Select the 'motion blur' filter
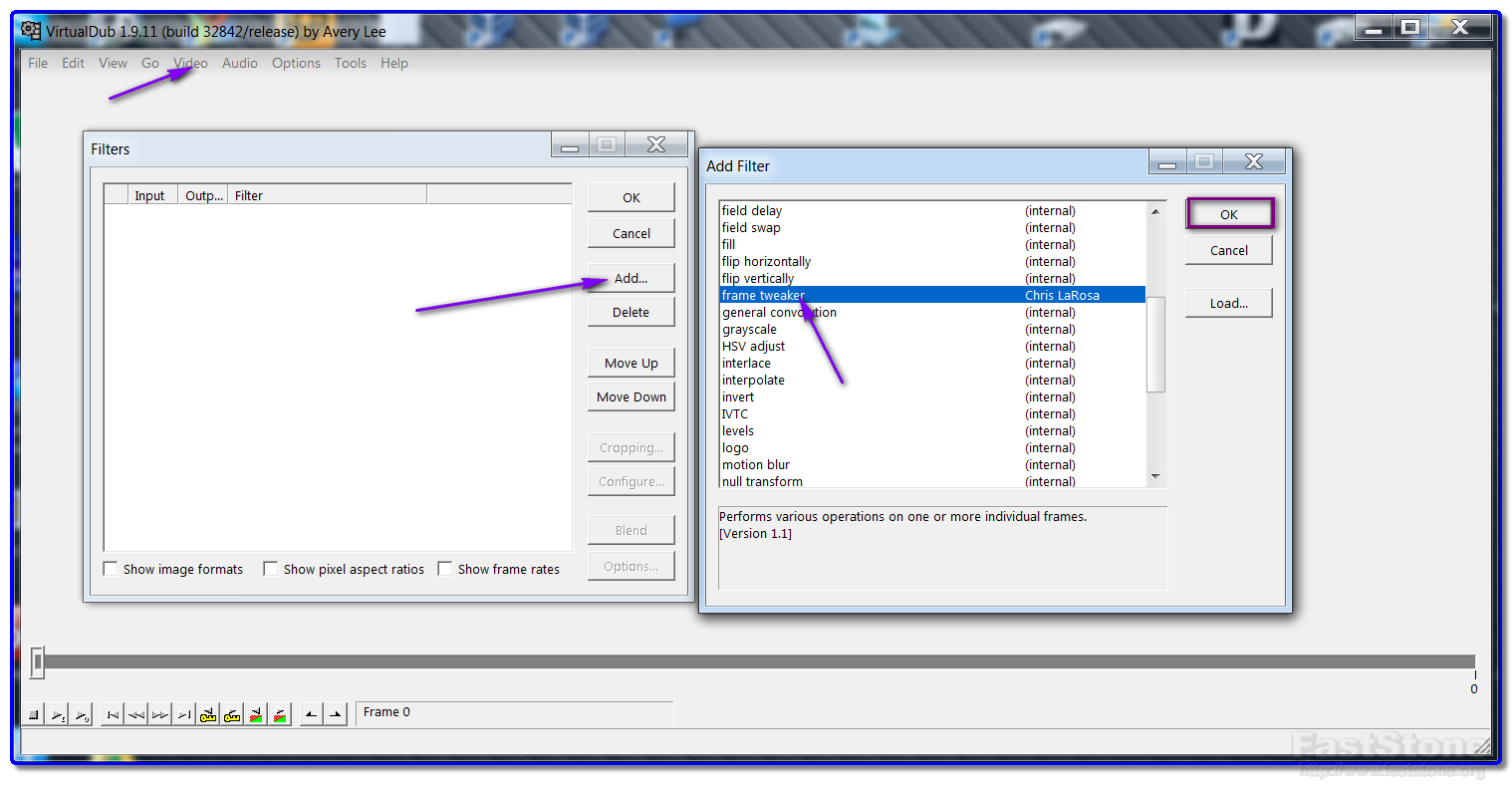This screenshot has height=785, width=1512. coord(932,464)
